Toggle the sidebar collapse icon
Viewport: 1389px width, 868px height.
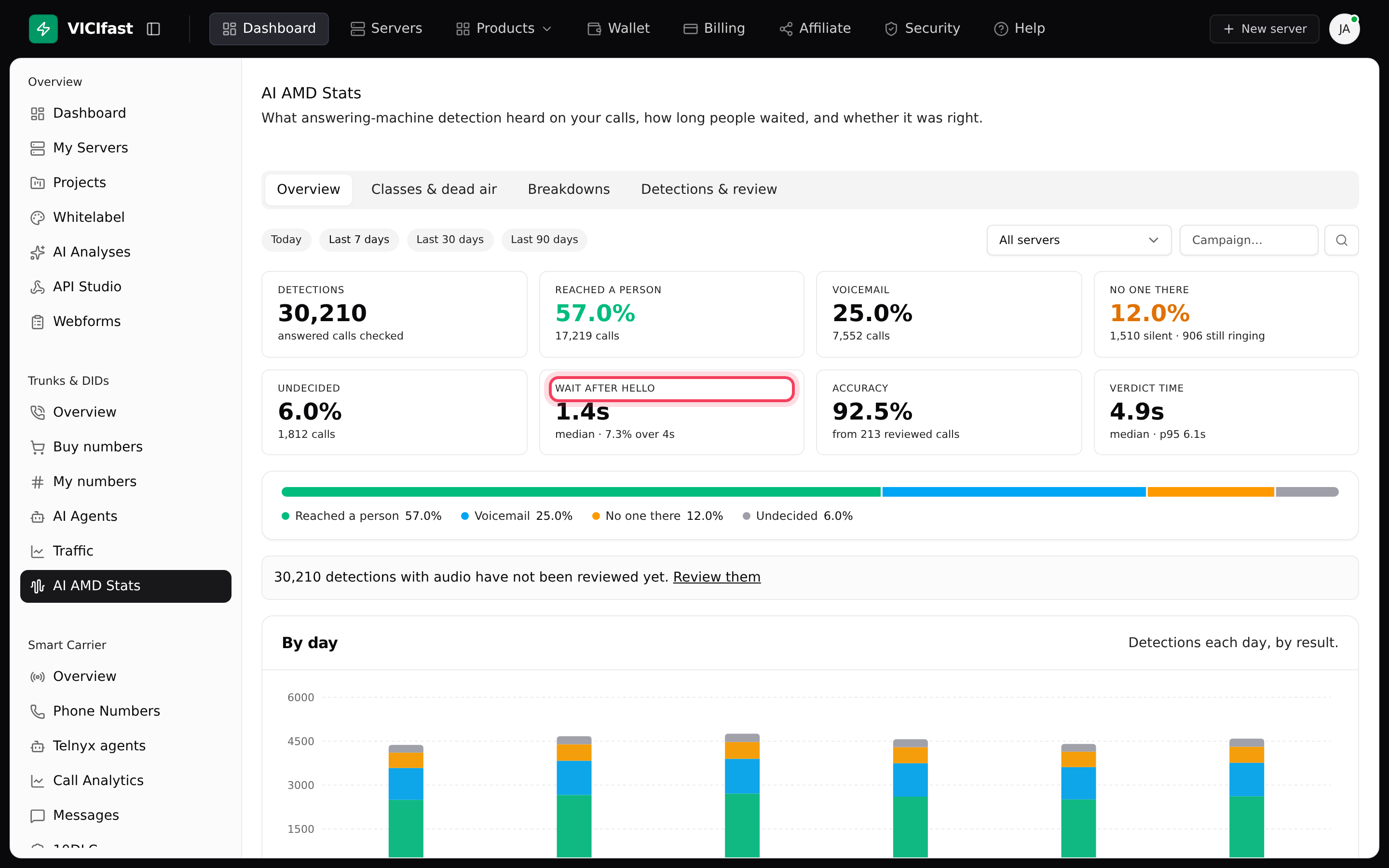[x=153, y=29]
